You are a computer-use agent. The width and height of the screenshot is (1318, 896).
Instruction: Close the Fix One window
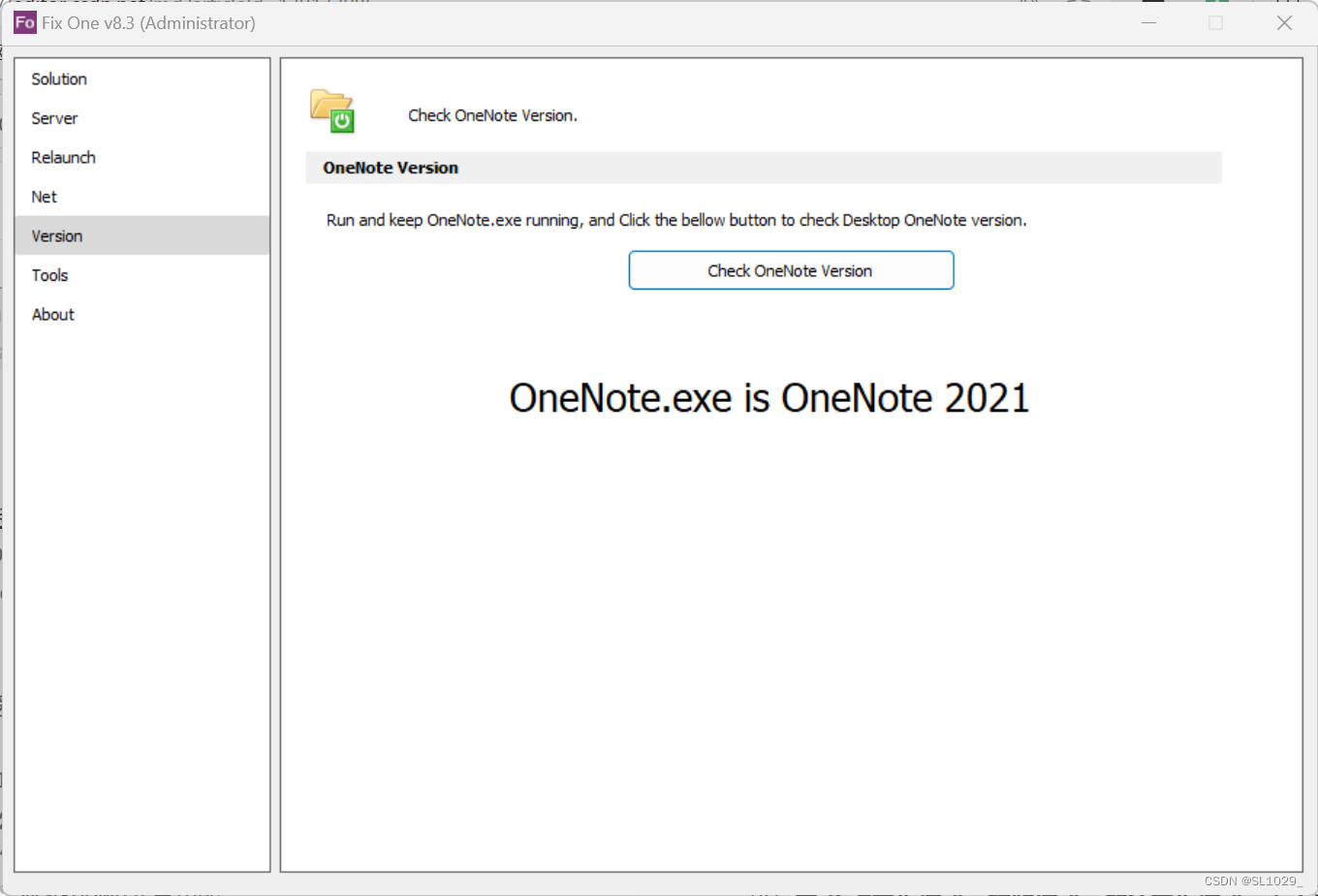[x=1284, y=22]
